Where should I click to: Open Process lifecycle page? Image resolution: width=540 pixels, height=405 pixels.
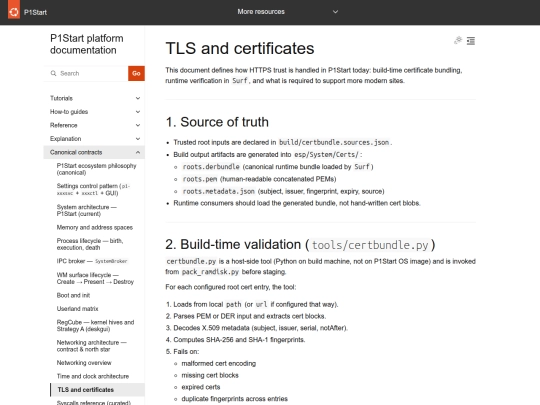coord(90,244)
